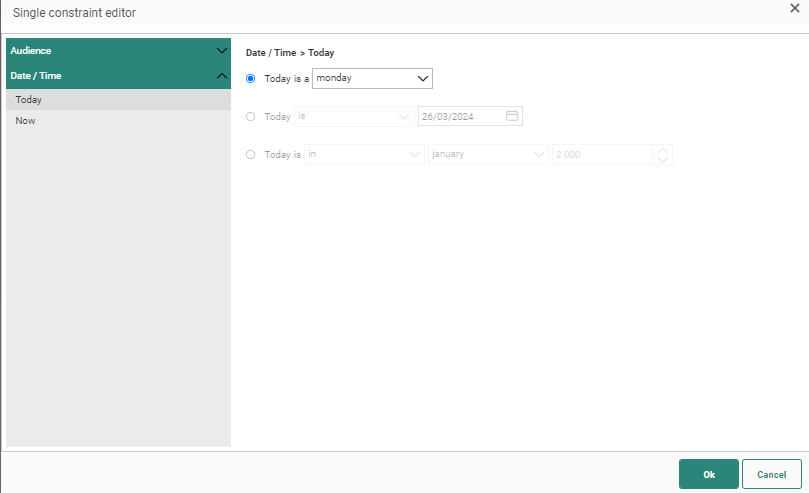Select the 'Today is a' weekday radio button

(251, 78)
